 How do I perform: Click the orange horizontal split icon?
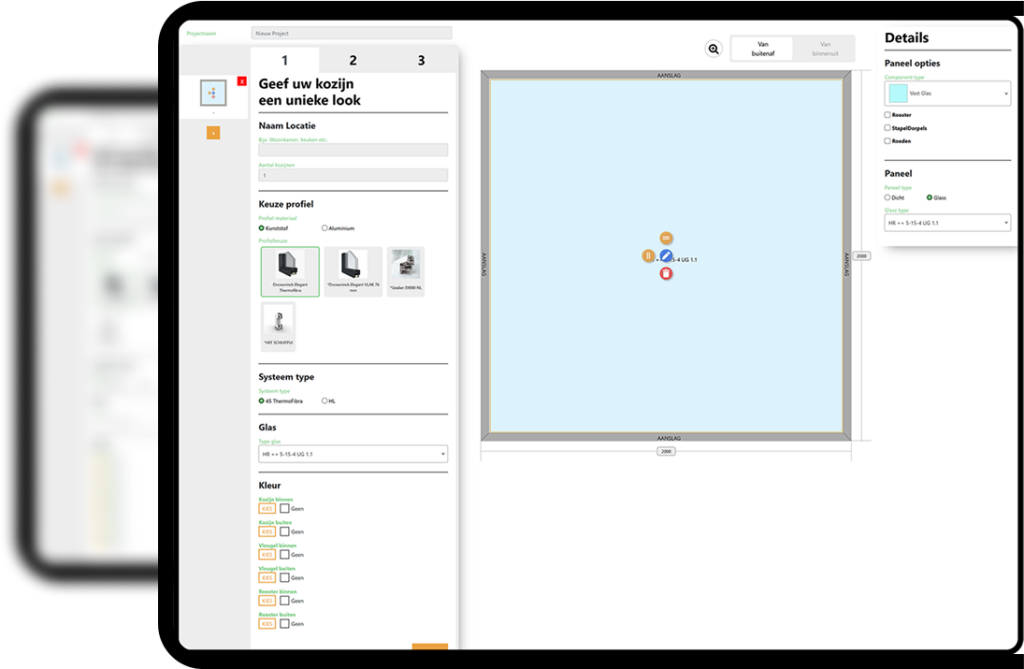[x=666, y=239]
